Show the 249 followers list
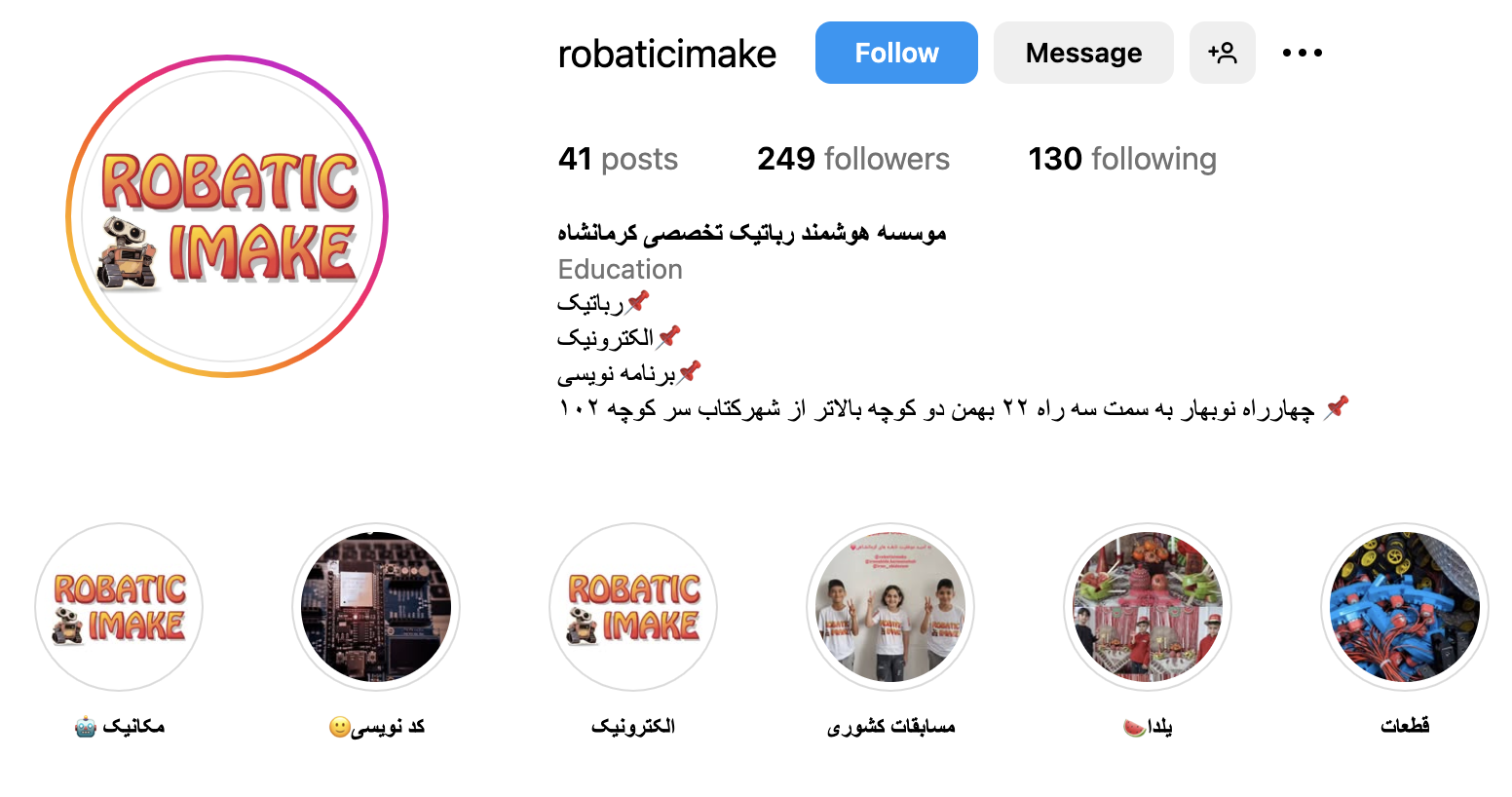This screenshot has height=797, width=1512. point(853,159)
